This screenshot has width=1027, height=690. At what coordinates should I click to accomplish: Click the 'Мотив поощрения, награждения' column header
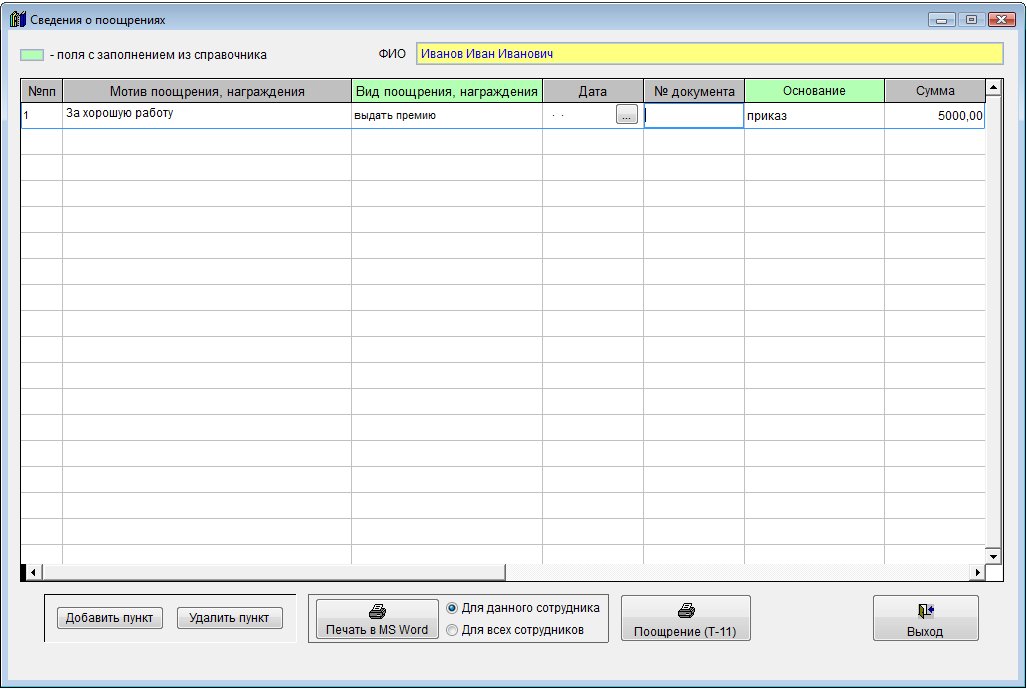tap(207, 91)
